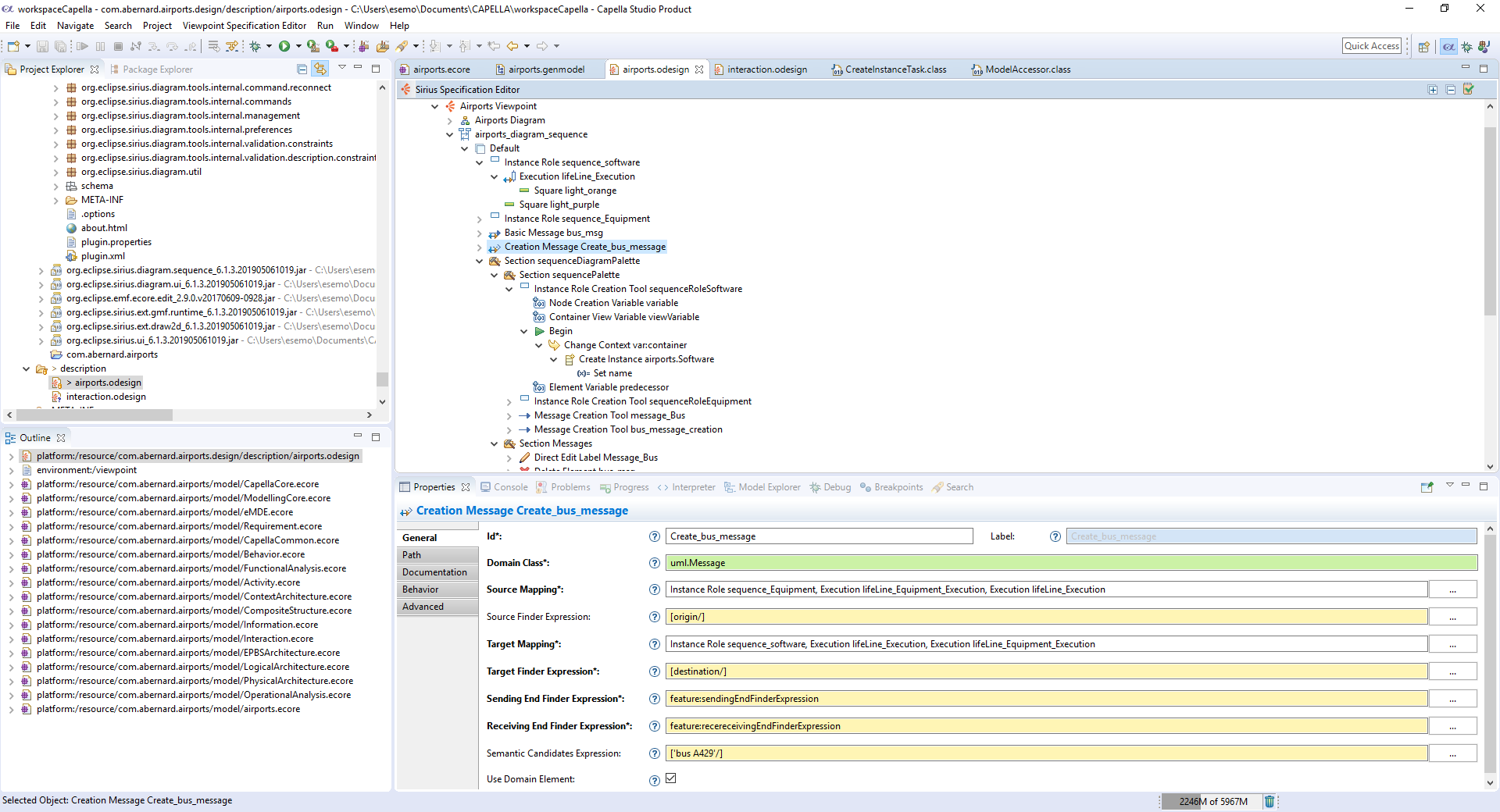The width and height of the screenshot is (1500, 812).
Task: Open the Window menu
Action: point(362,26)
